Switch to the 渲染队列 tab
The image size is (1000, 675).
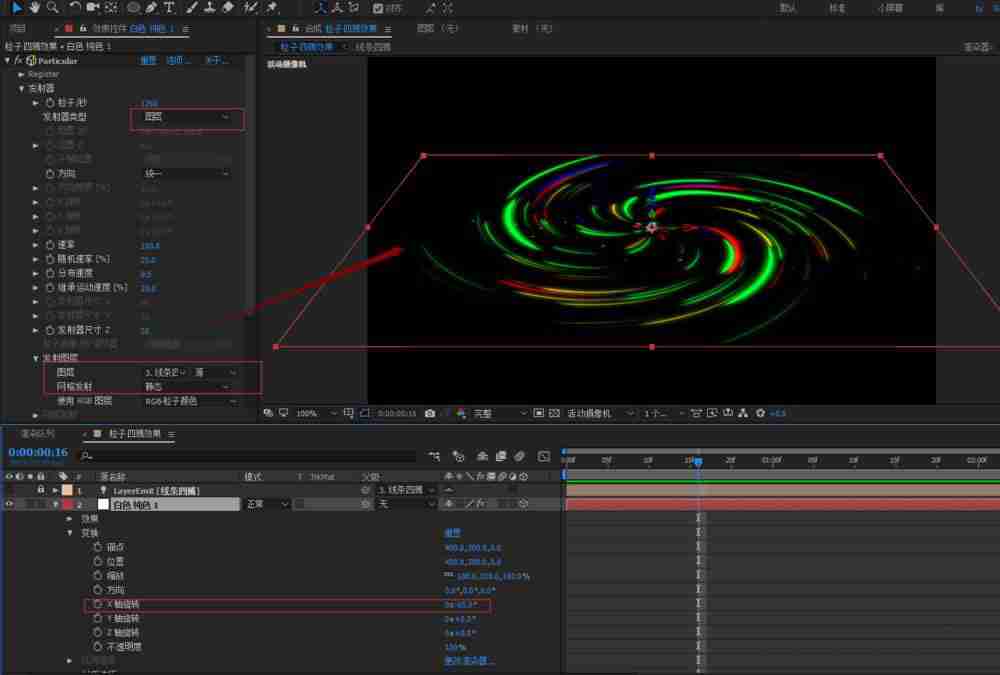point(38,434)
